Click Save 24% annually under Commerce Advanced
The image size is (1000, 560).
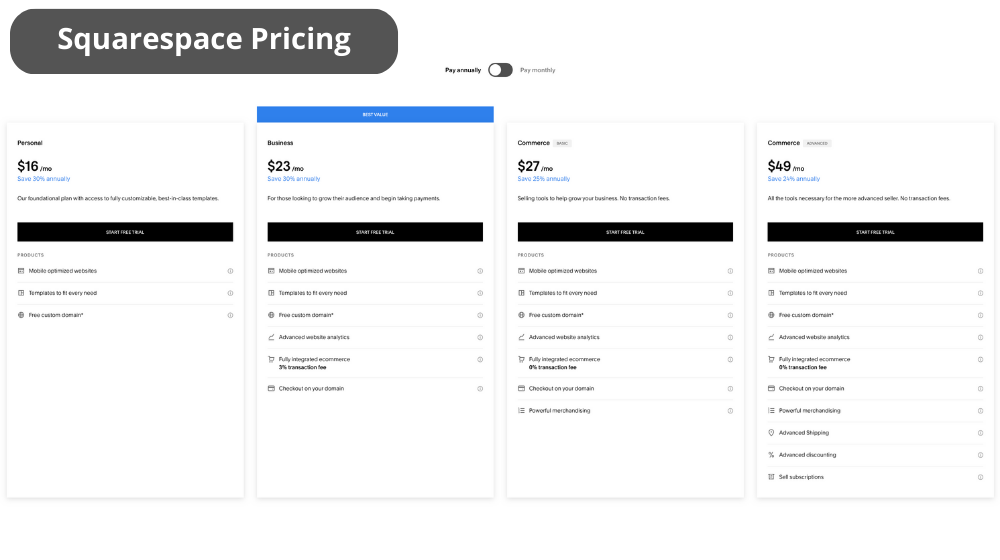point(793,179)
